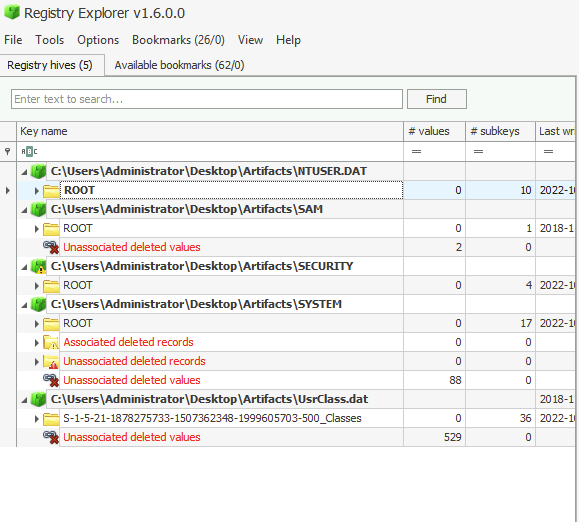The image size is (579, 522).
Task: Click the Associated deleted records folder icon
Action: pyautogui.click(x=51, y=343)
